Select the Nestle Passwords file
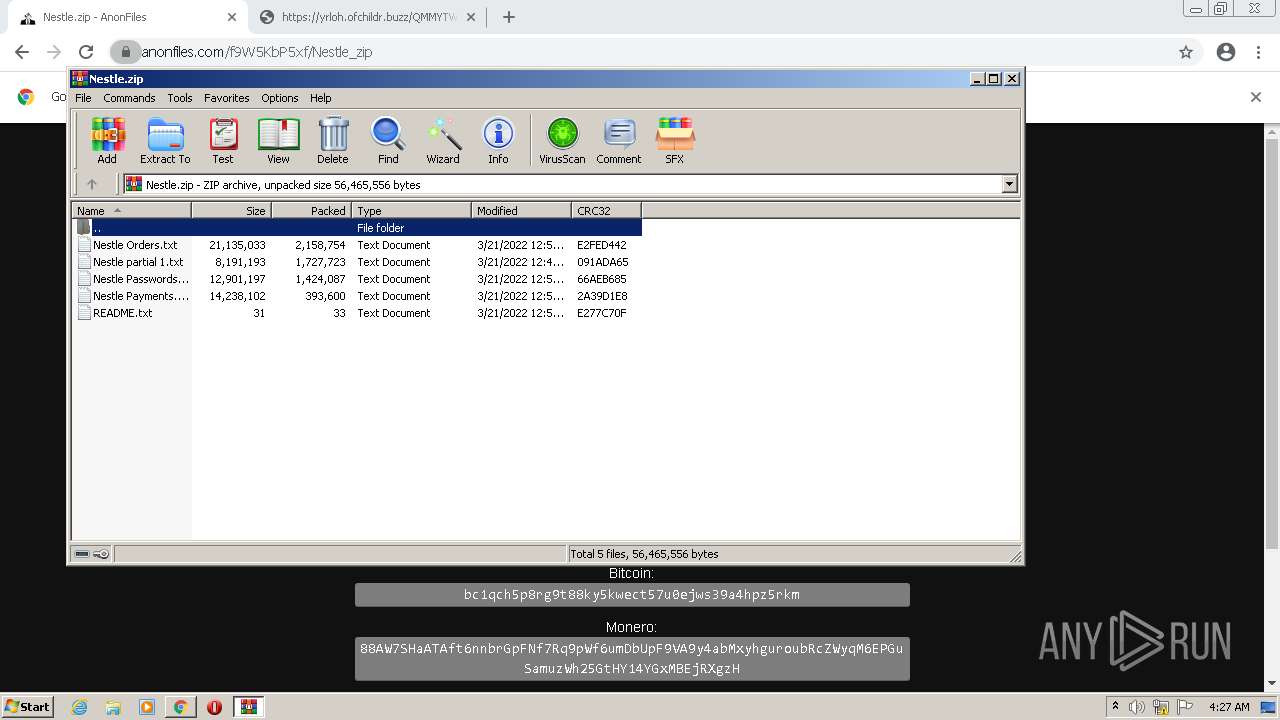This screenshot has width=1280, height=720. click(x=140, y=279)
